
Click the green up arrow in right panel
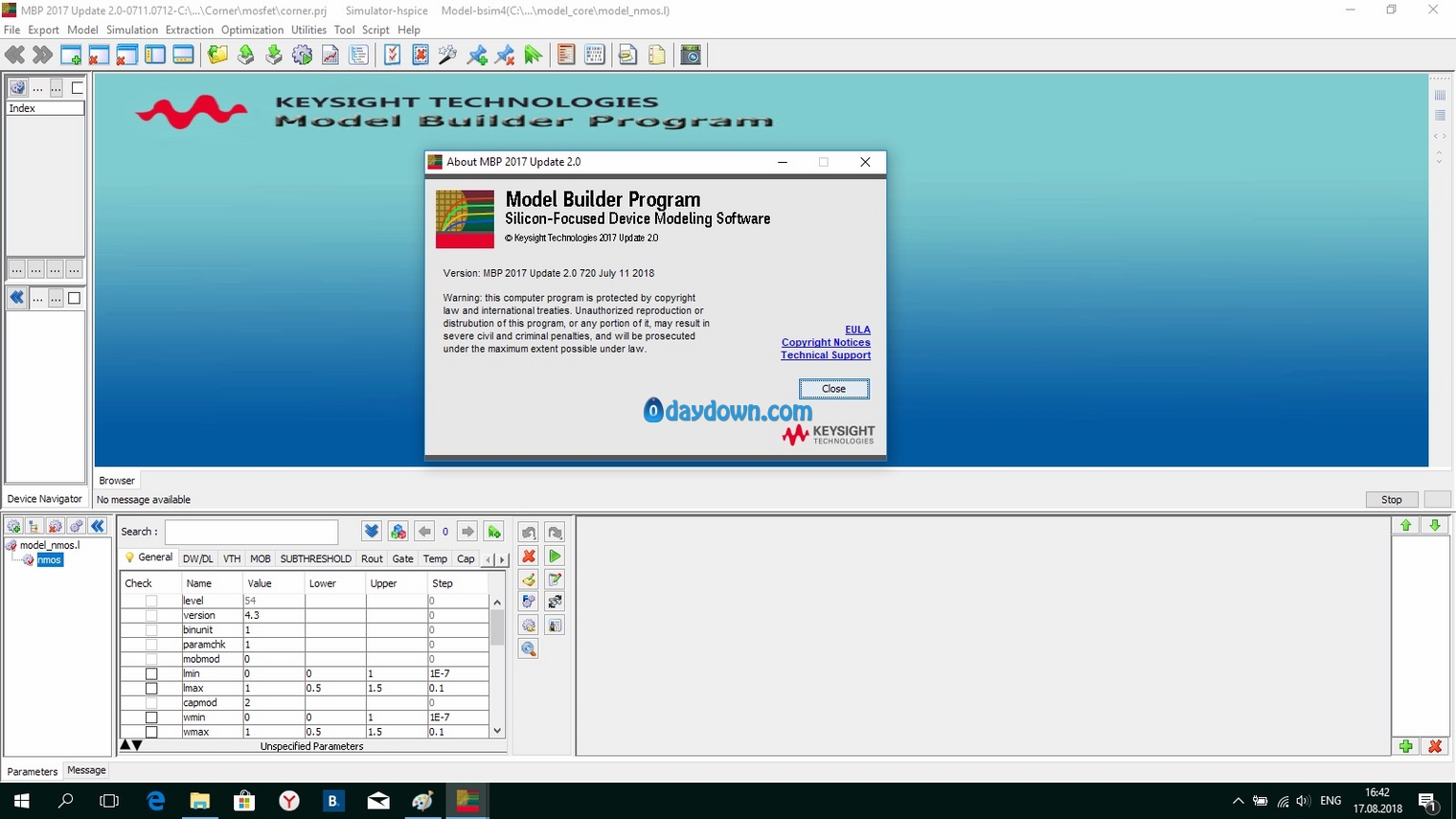tap(1405, 525)
